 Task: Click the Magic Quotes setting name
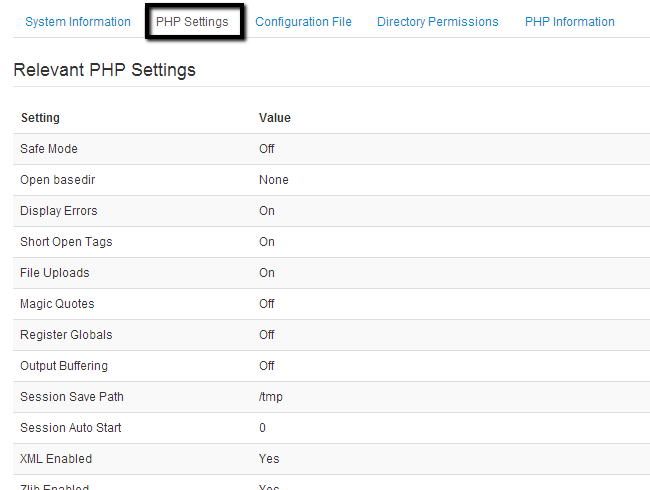point(57,304)
